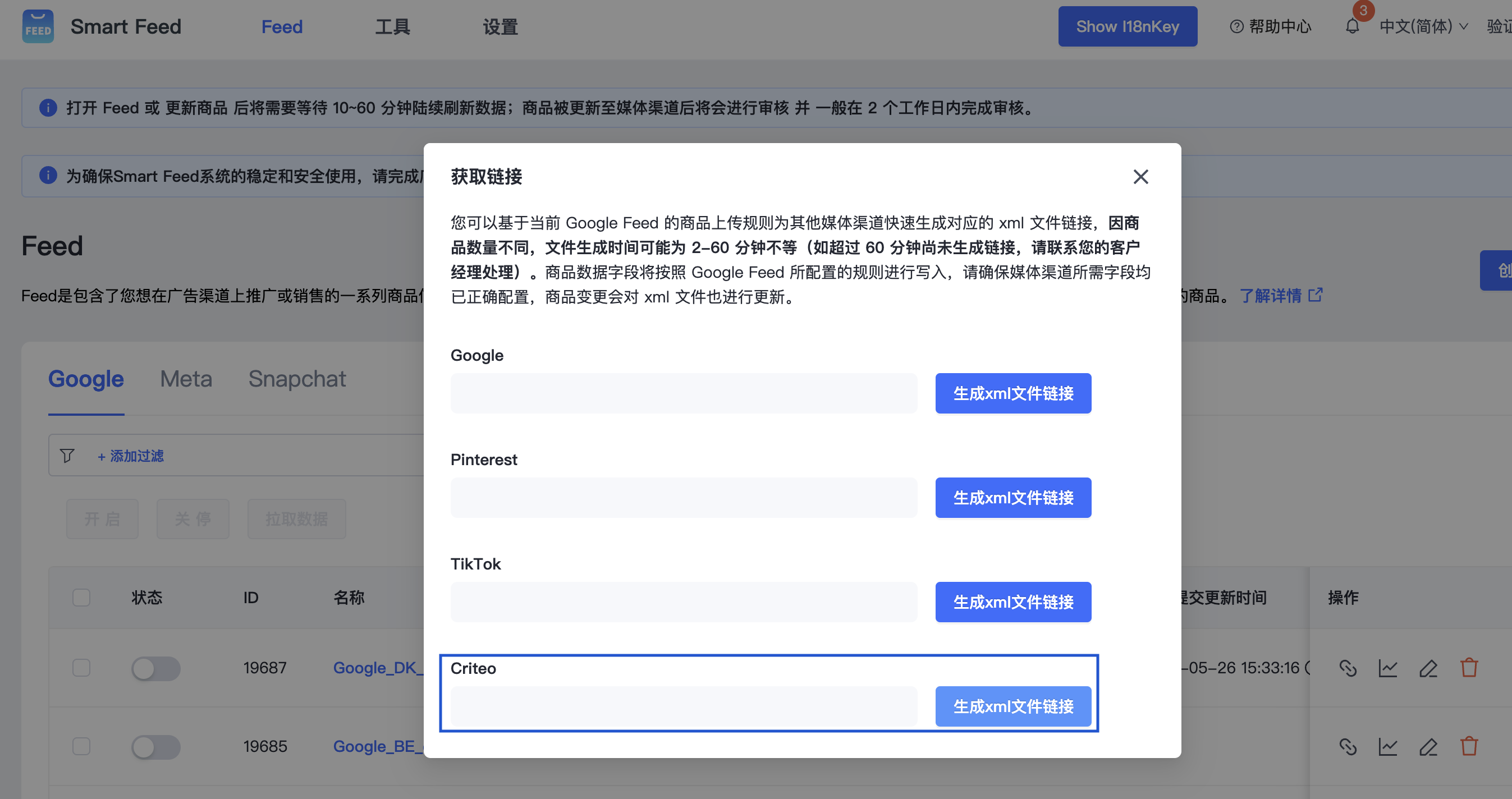Generate xml link for TikTok
This screenshot has height=799, width=1512.
[x=1013, y=602]
